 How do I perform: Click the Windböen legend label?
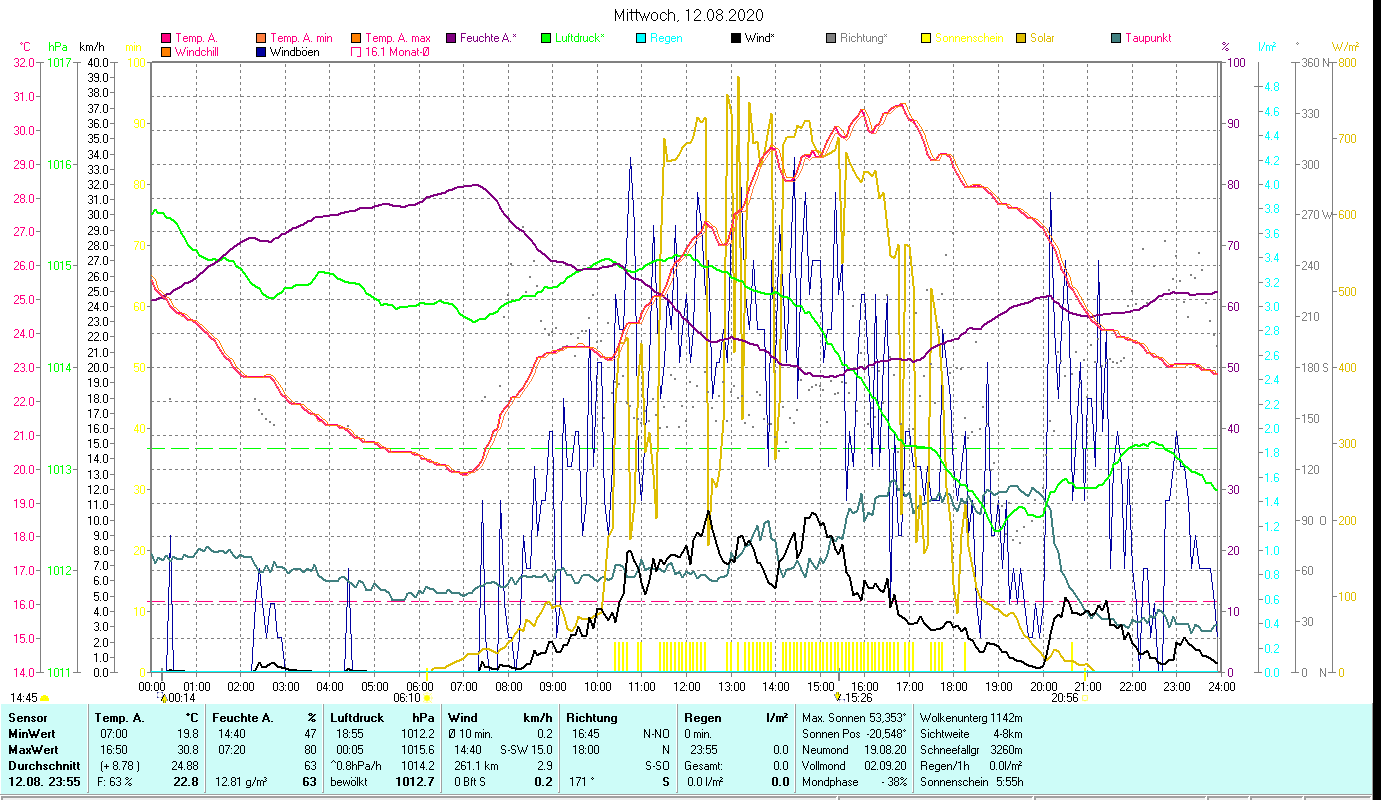point(295,52)
